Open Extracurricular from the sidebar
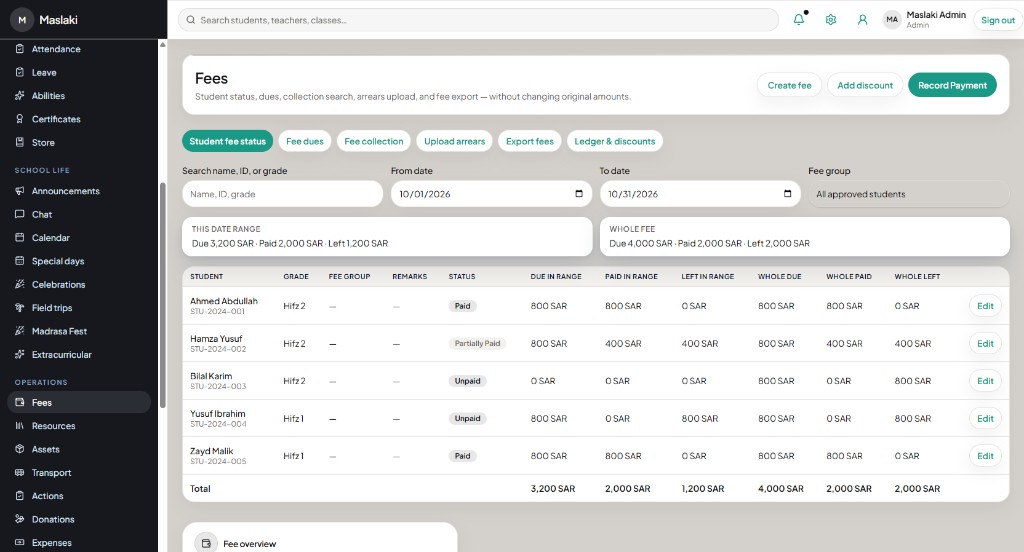Image resolution: width=1024 pixels, height=552 pixels. [x=80, y=355]
